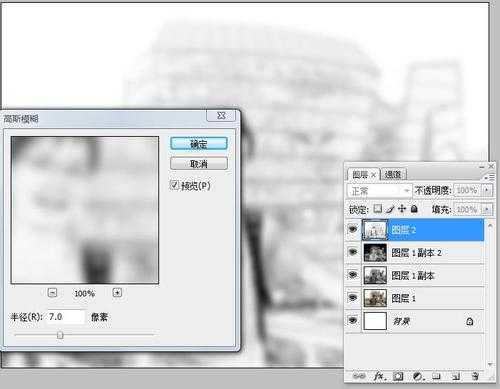Add a layer mask using the mask icon
Image resolution: width=500 pixels, height=389 pixels.
point(398,376)
